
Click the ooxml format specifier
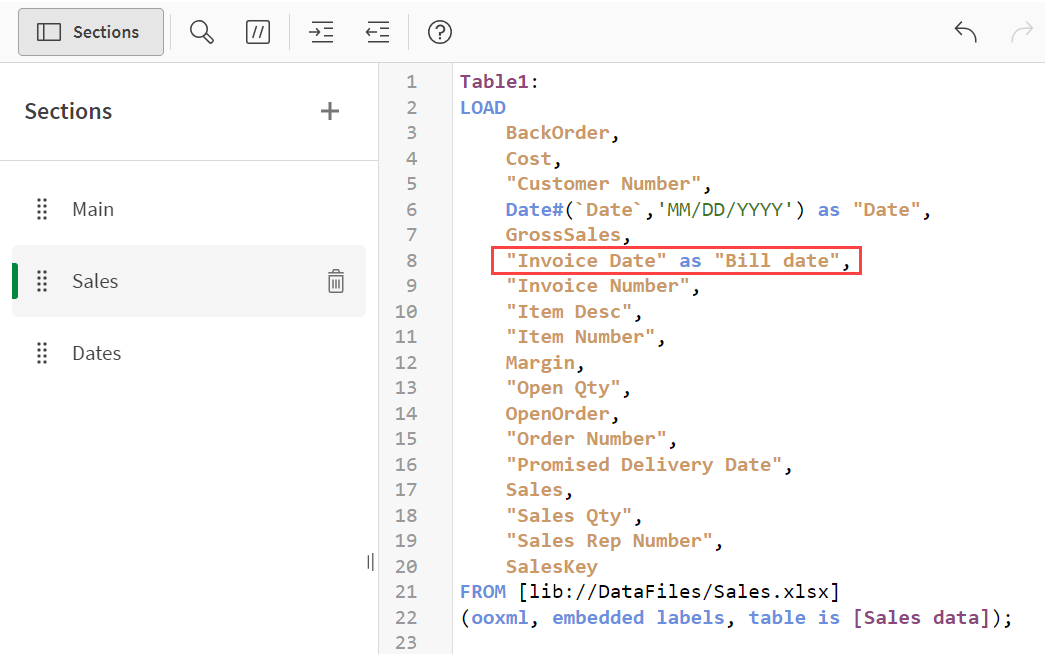[x=500, y=617]
